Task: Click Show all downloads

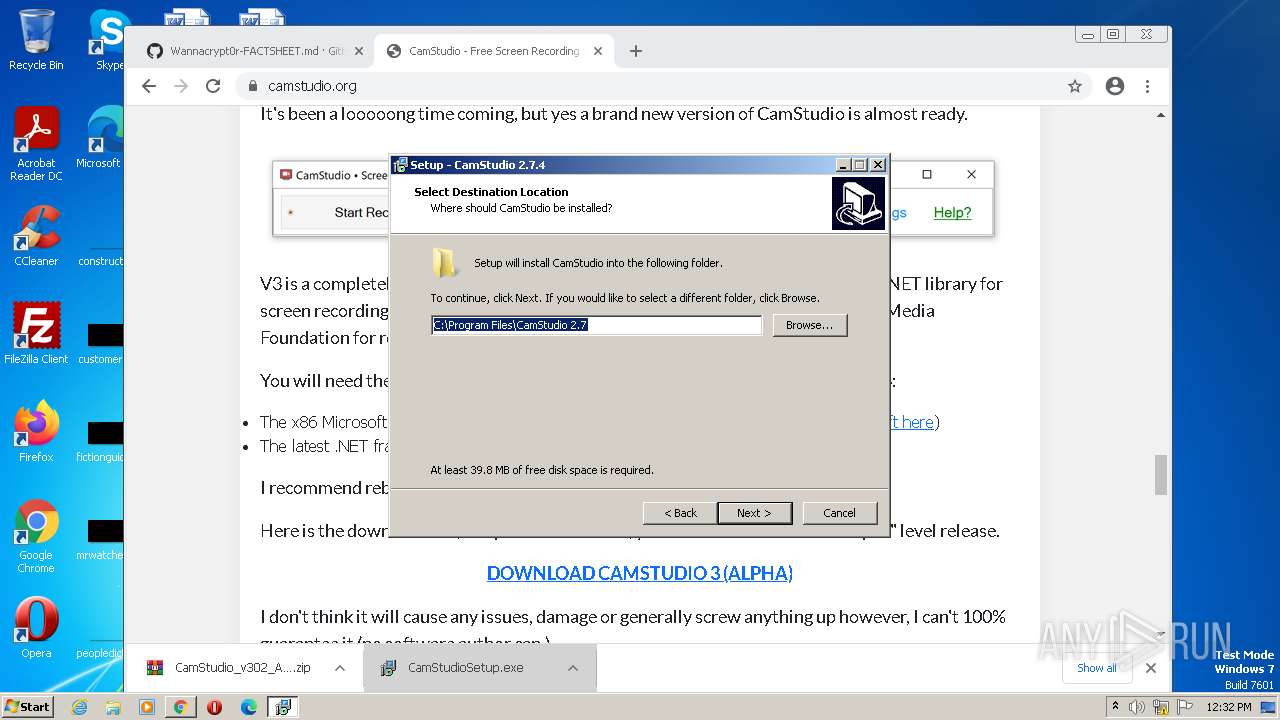Action: pyautogui.click(x=1096, y=668)
